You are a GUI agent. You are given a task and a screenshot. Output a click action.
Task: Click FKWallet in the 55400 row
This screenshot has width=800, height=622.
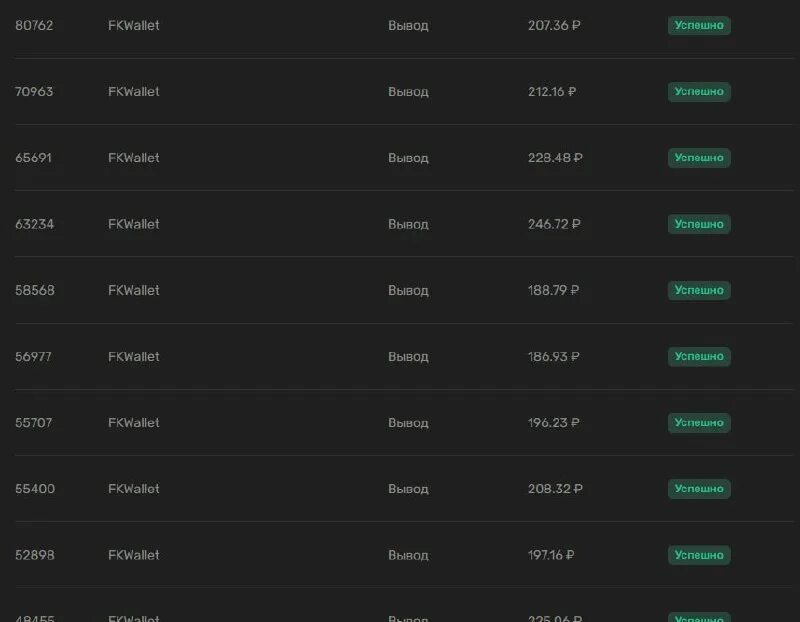(x=134, y=489)
